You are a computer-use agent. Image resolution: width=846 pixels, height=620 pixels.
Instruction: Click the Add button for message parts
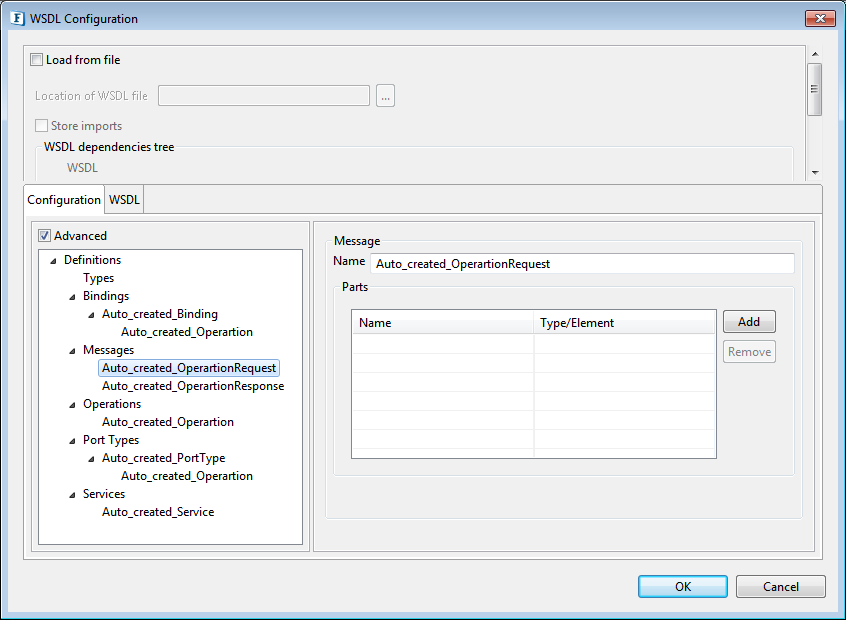pos(749,322)
